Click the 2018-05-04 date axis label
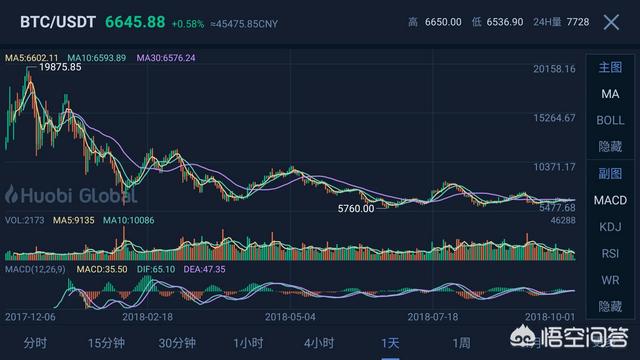 (290, 317)
